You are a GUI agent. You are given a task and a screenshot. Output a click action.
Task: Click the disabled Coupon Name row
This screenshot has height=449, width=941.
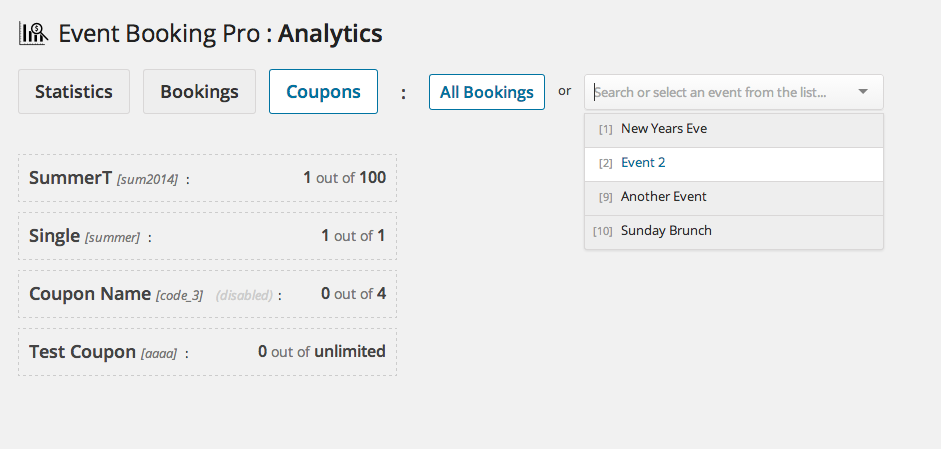[207, 294]
